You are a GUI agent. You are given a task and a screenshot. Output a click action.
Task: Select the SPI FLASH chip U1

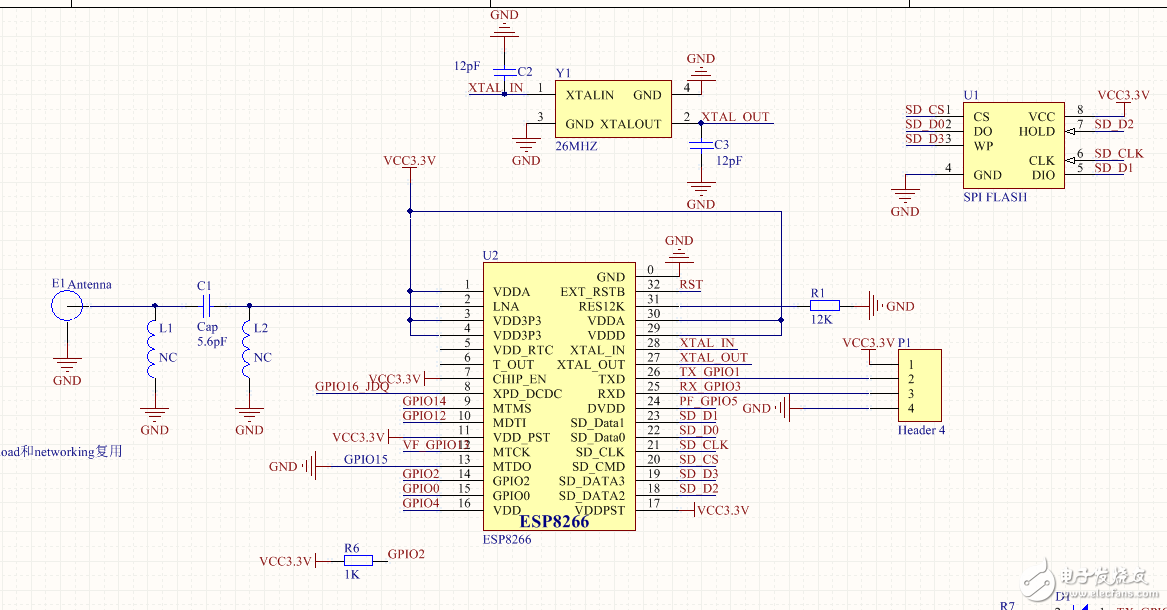[x=1014, y=146]
